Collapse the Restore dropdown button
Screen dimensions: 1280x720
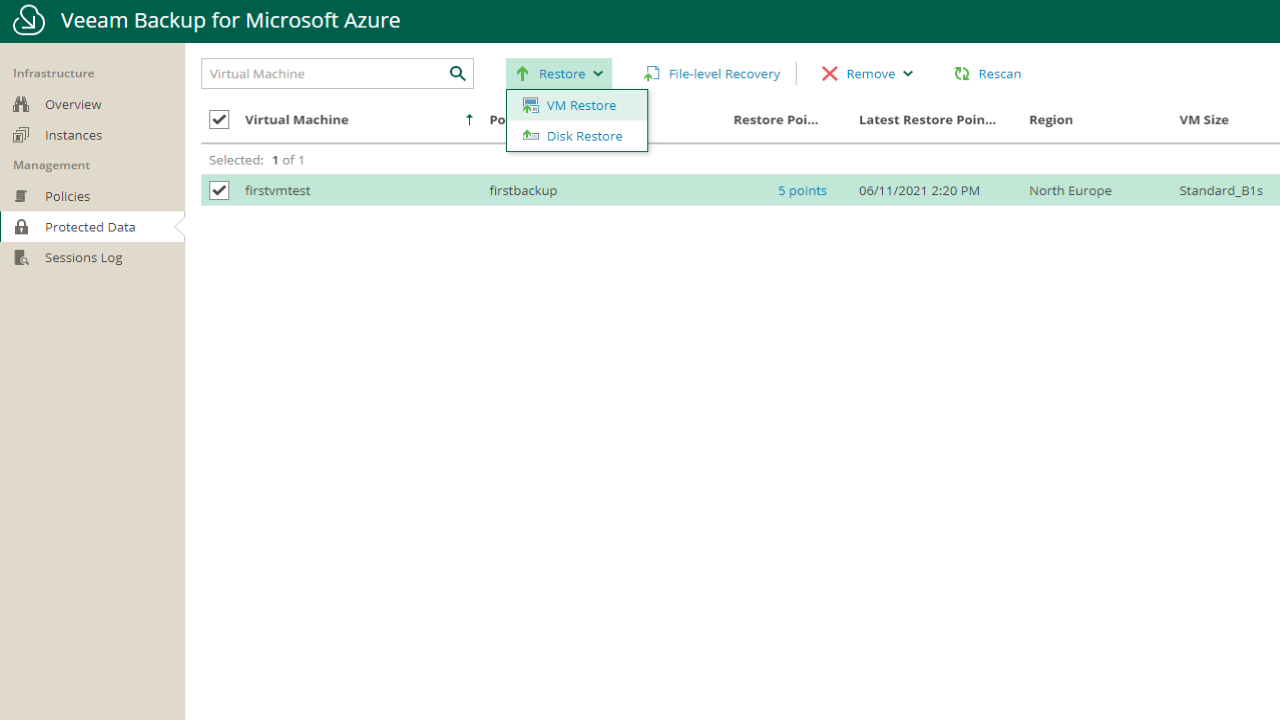tap(559, 74)
